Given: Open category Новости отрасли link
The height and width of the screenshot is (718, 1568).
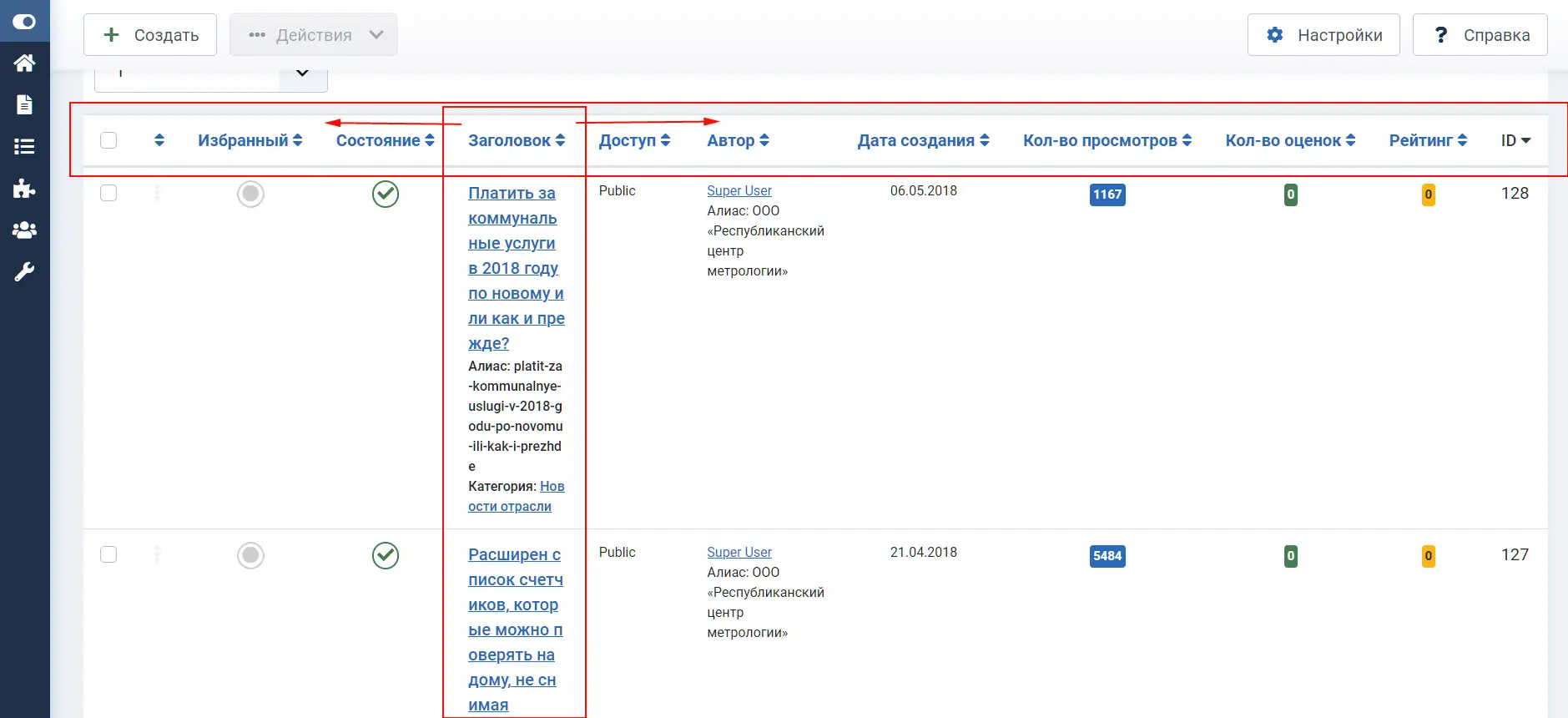Looking at the screenshot, I should [x=517, y=496].
